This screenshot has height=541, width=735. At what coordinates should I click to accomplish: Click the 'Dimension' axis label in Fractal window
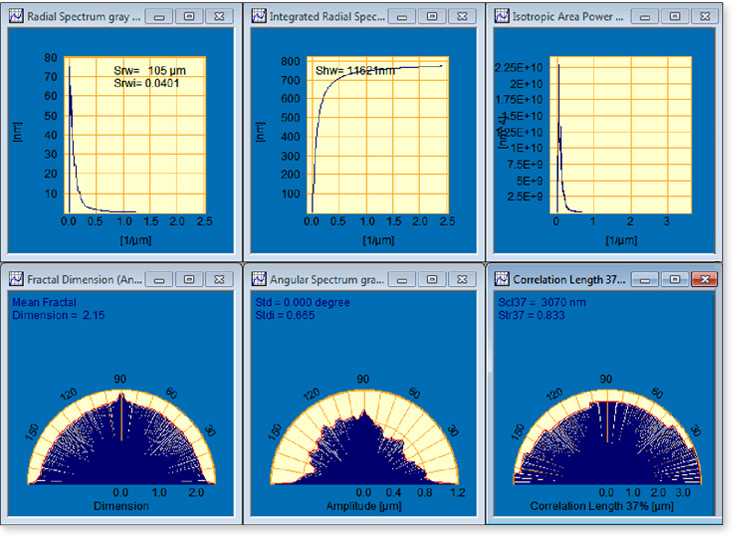121,506
